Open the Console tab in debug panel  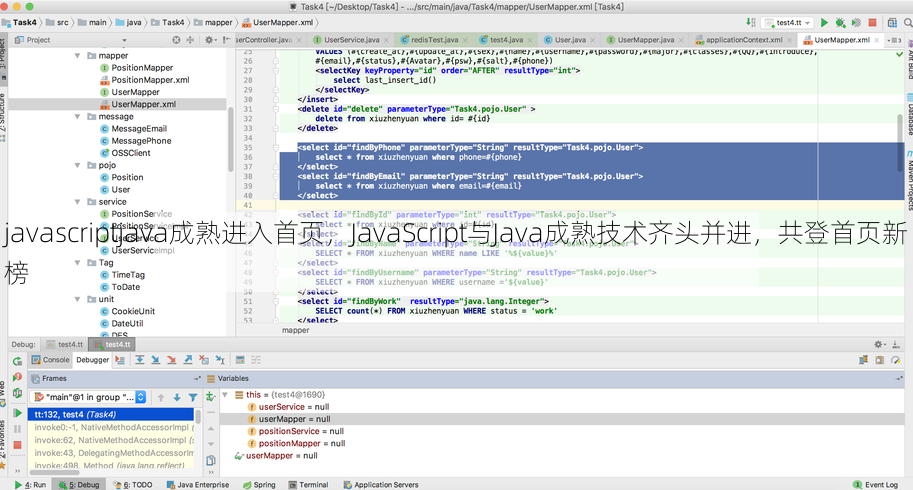[51, 360]
